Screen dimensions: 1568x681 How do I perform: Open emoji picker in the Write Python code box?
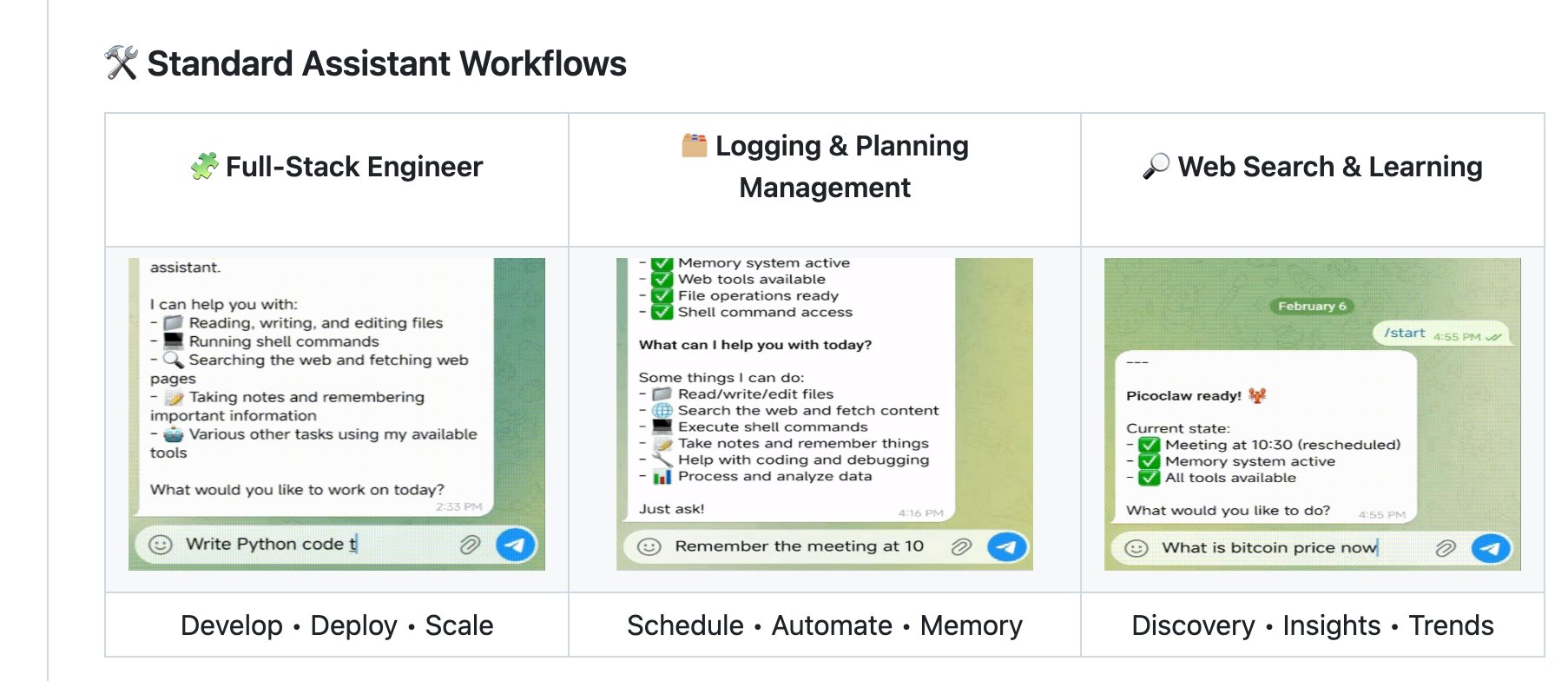(x=161, y=545)
